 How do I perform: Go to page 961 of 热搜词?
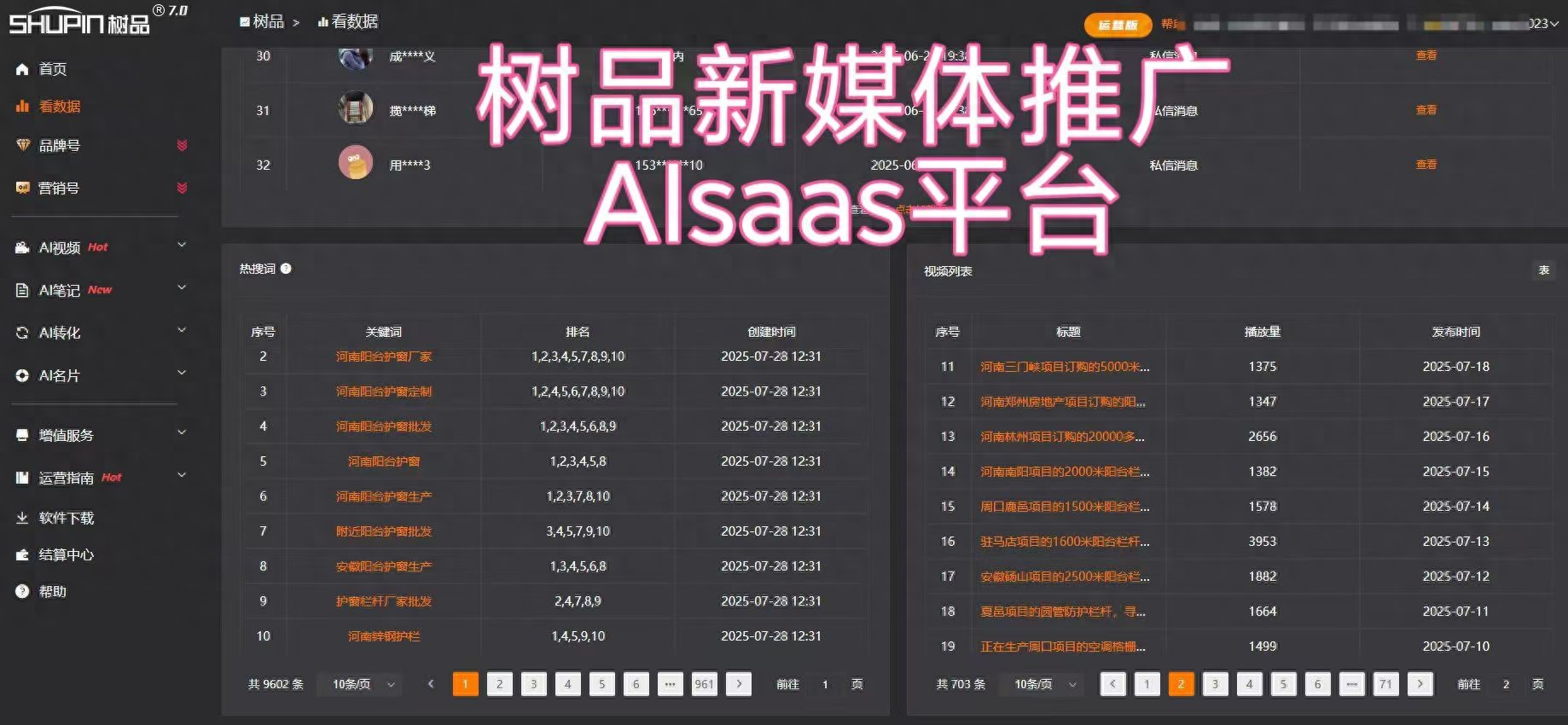704,684
